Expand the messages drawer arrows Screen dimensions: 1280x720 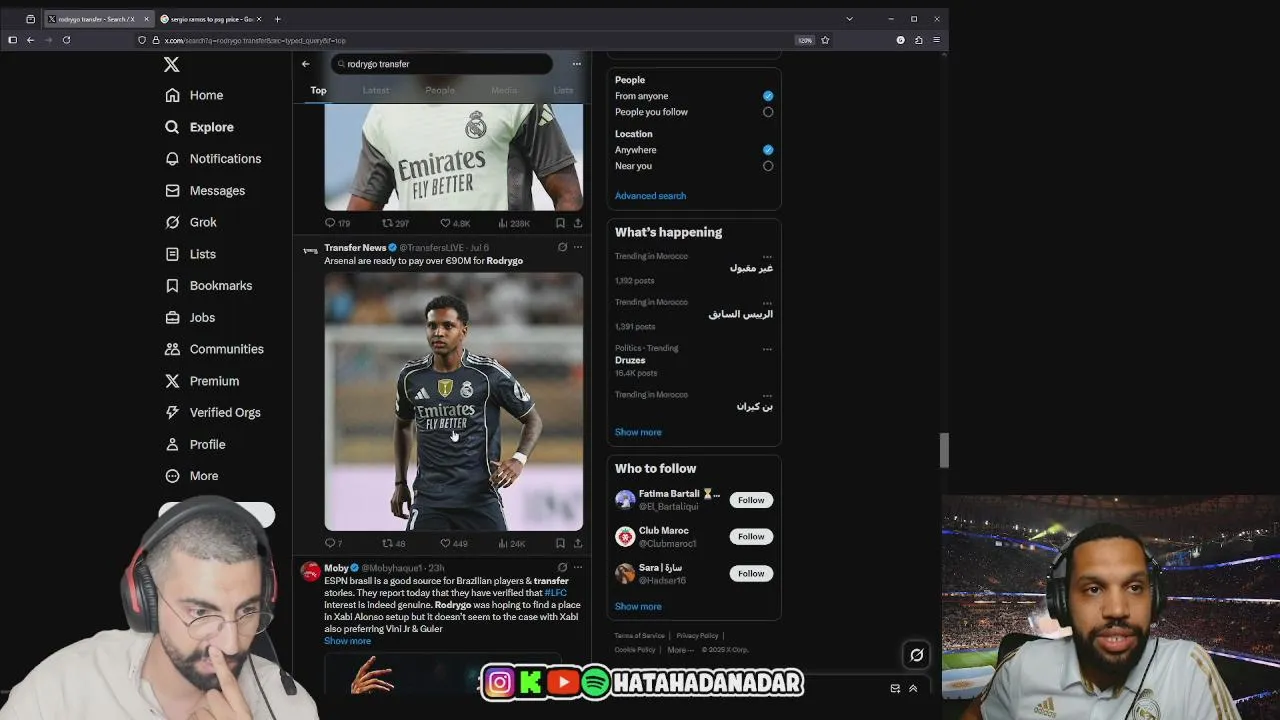click(x=913, y=688)
